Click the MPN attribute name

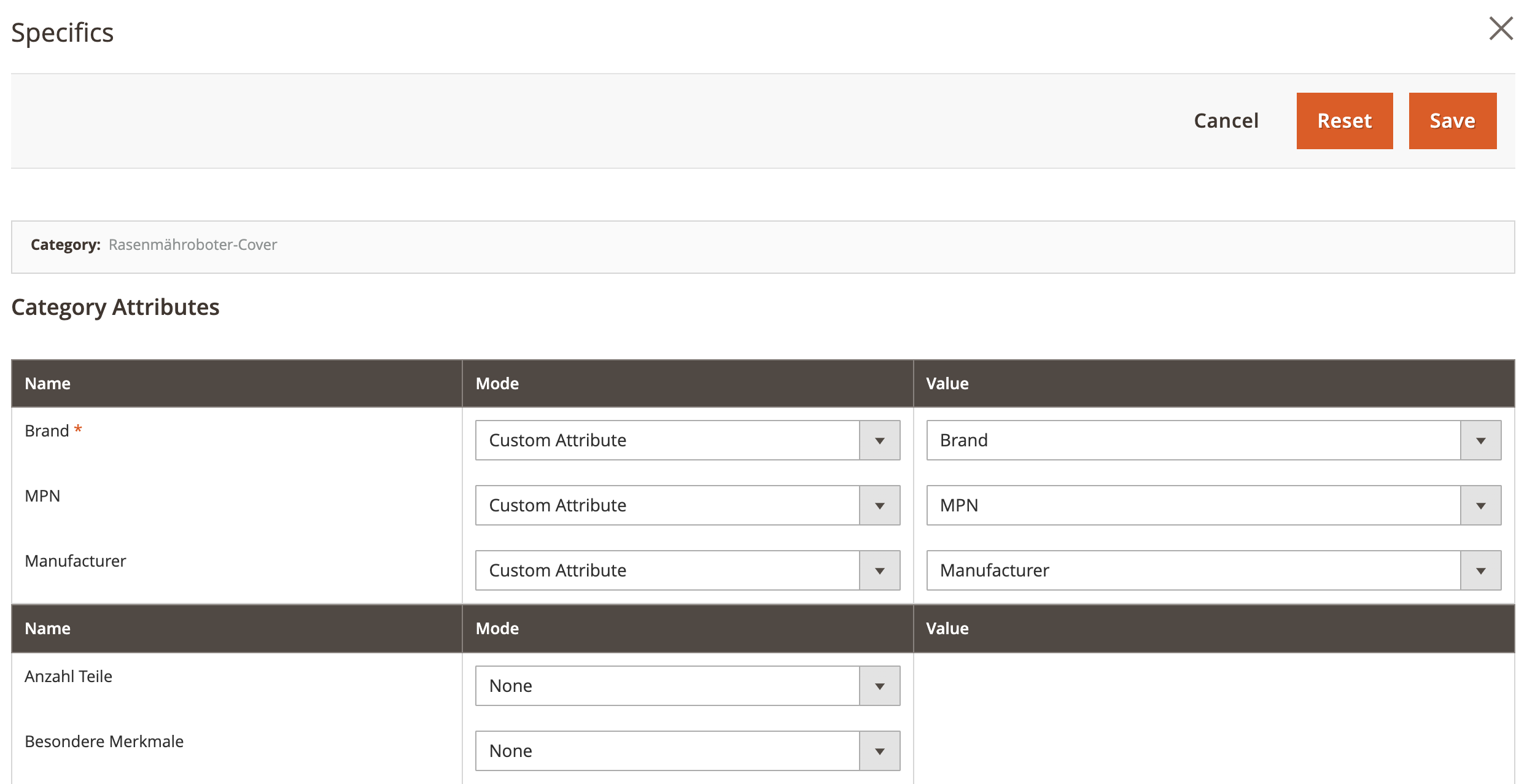[42, 495]
